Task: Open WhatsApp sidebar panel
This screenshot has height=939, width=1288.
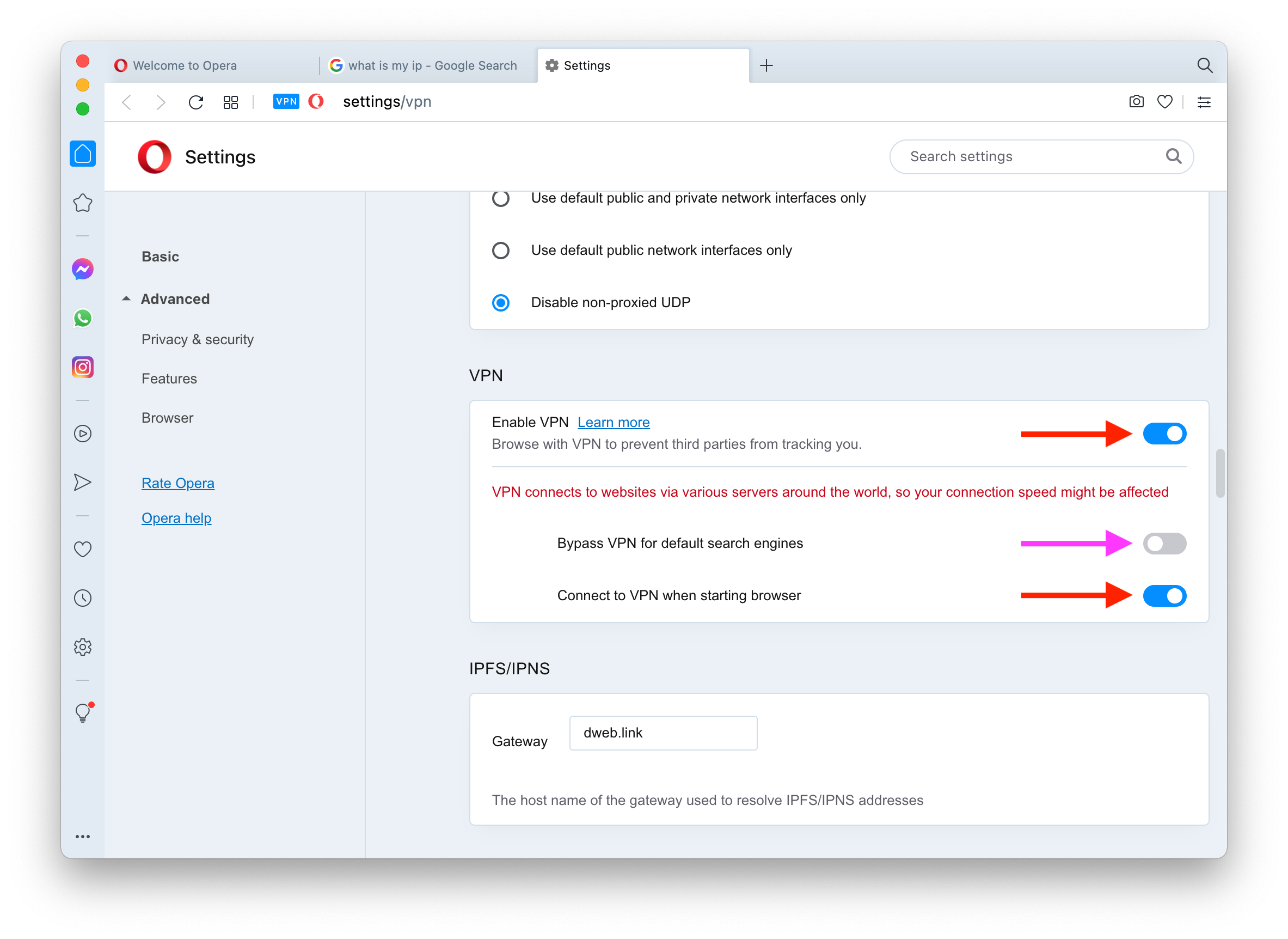Action: [82, 318]
